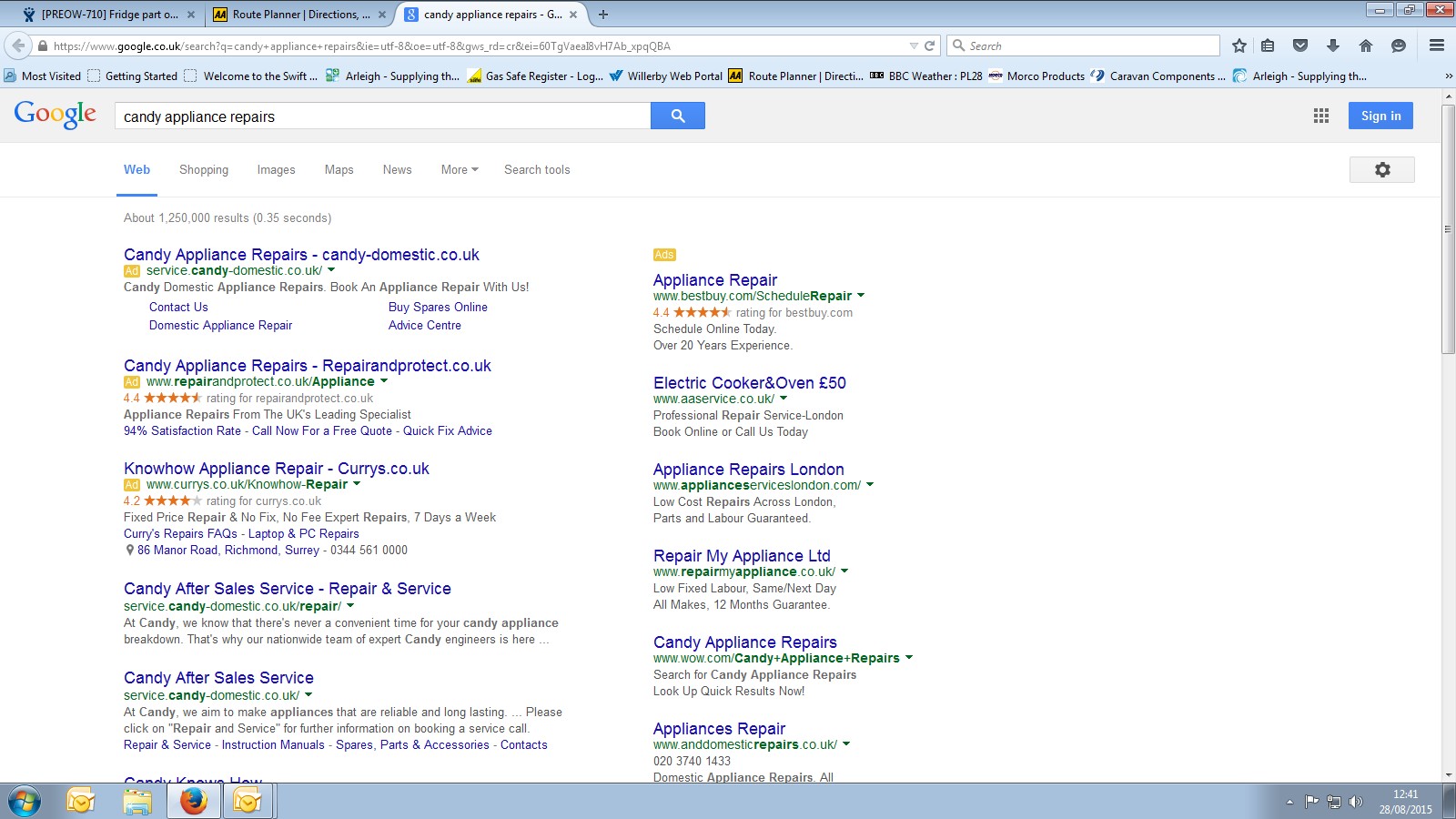The width and height of the screenshot is (1456, 819).
Task: Open Electric Cooker&Oven £50 ad
Action: pyautogui.click(x=750, y=383)
